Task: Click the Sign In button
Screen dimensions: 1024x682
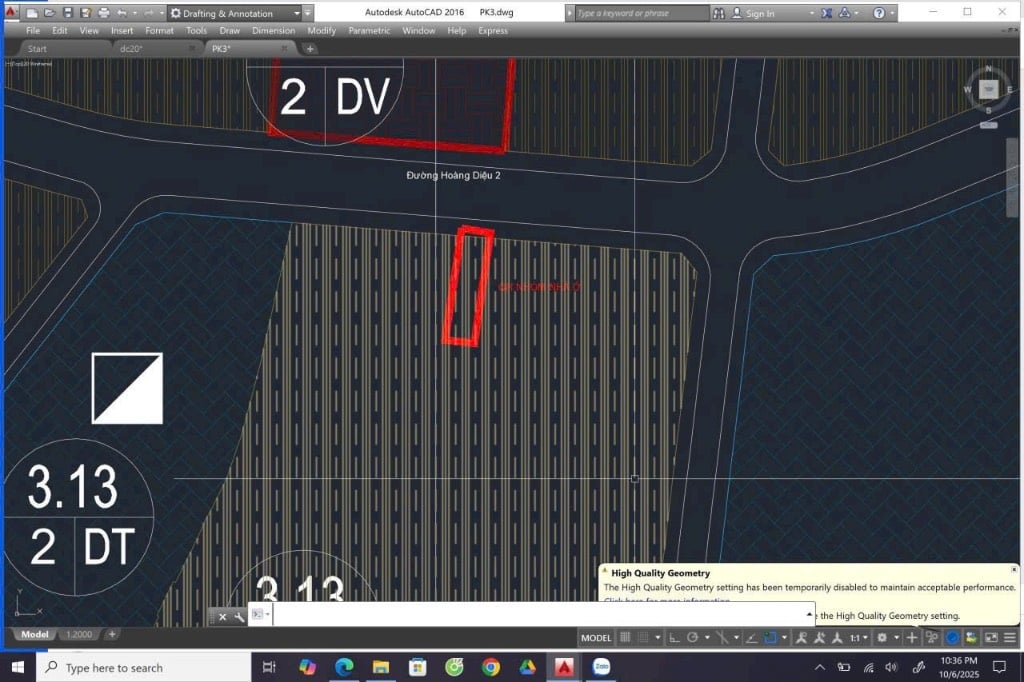Action: point(760,14)
